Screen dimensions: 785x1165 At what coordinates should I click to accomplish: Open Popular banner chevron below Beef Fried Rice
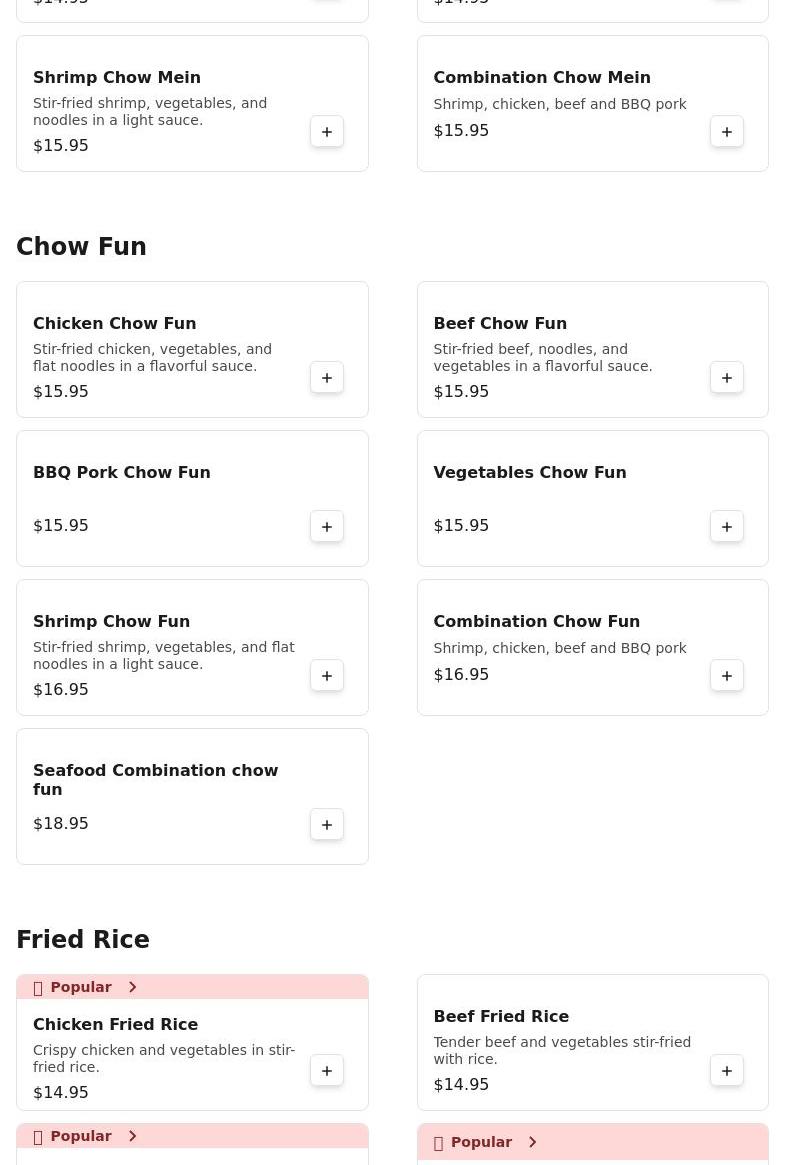click(x=532, y=1142)
